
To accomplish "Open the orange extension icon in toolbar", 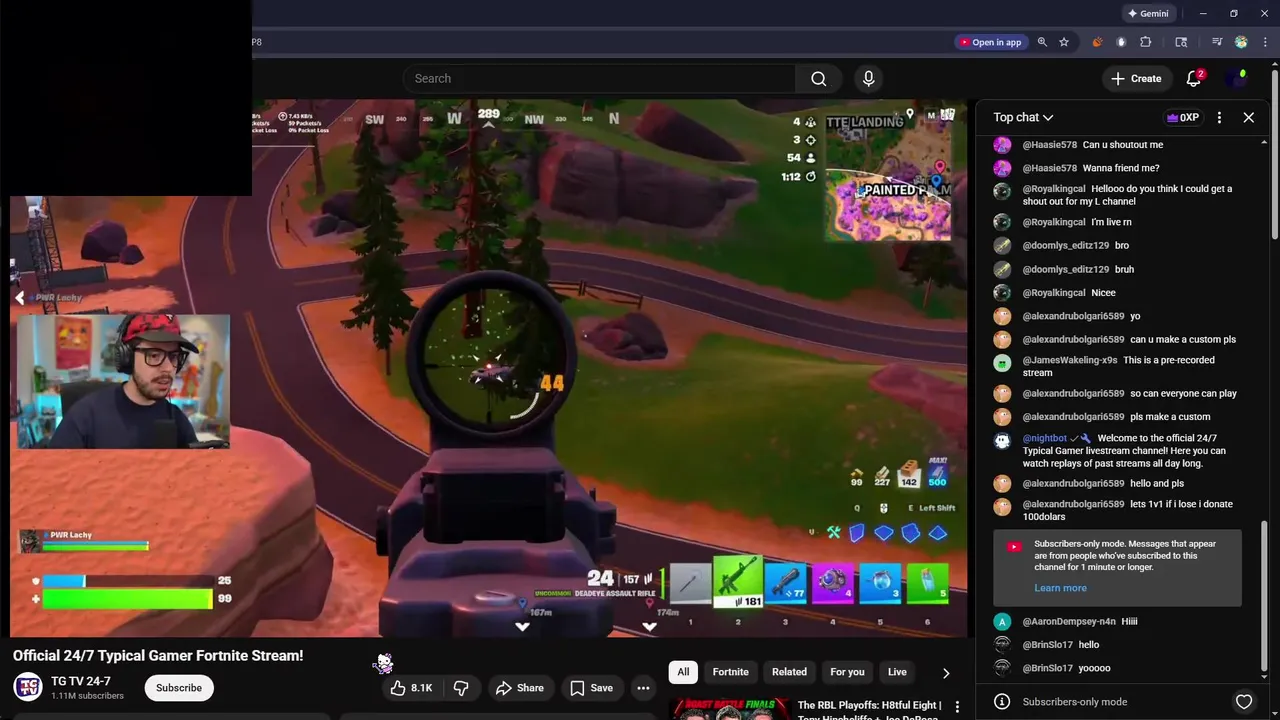I will coord(1097,42).
